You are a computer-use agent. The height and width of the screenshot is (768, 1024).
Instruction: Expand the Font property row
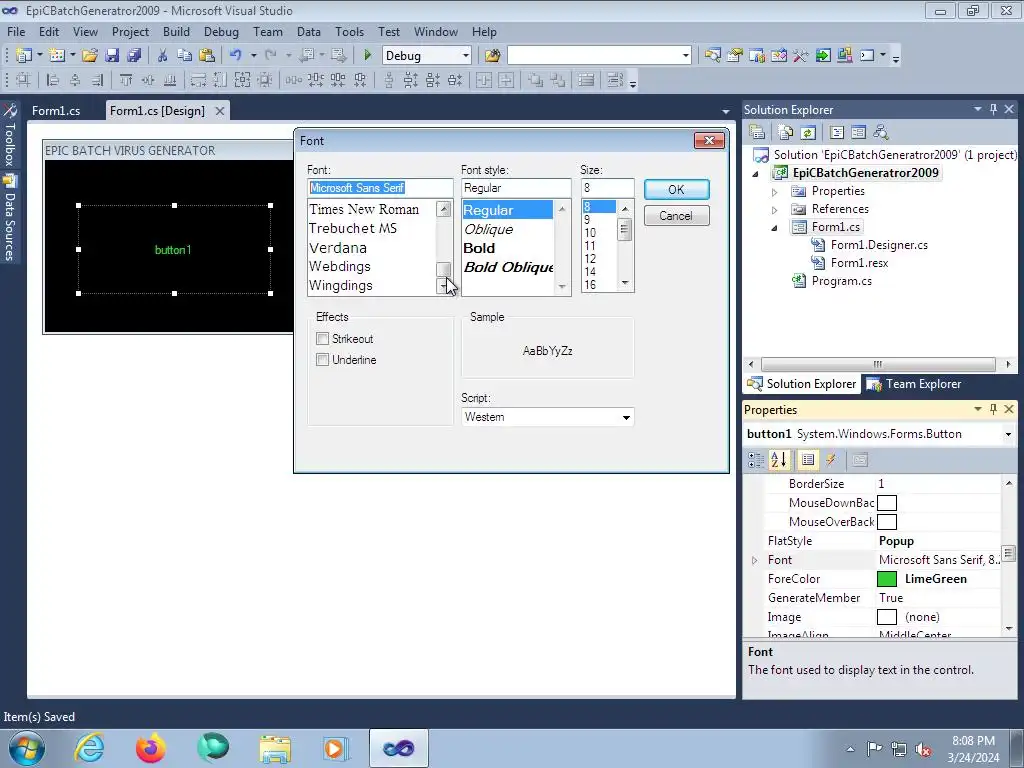(754, 560)
